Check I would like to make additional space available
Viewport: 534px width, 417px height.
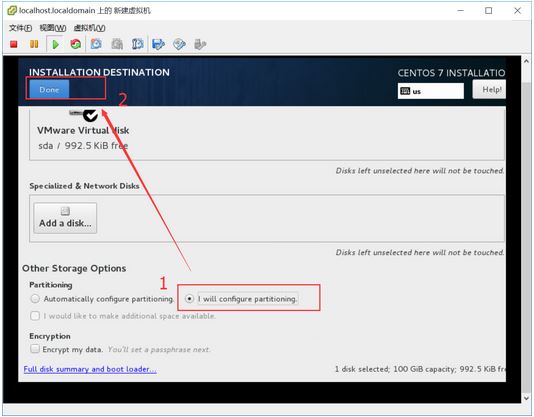click(35, 316)
